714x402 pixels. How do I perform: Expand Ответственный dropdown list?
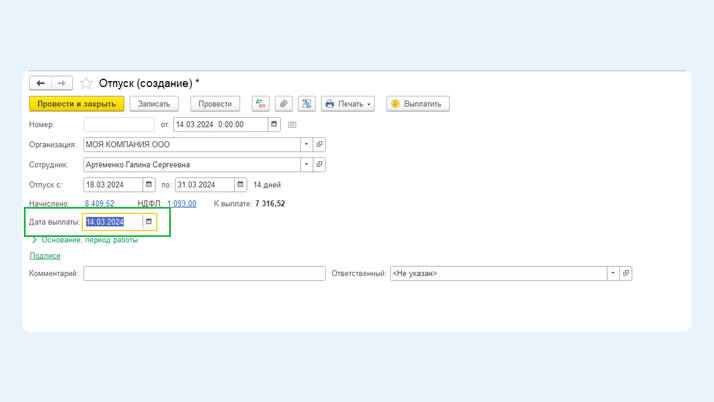[613, 273]
